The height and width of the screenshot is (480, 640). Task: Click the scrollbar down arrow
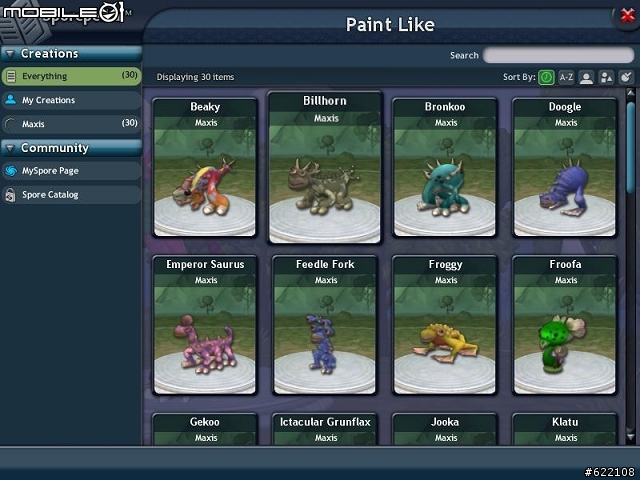point(631,437)
